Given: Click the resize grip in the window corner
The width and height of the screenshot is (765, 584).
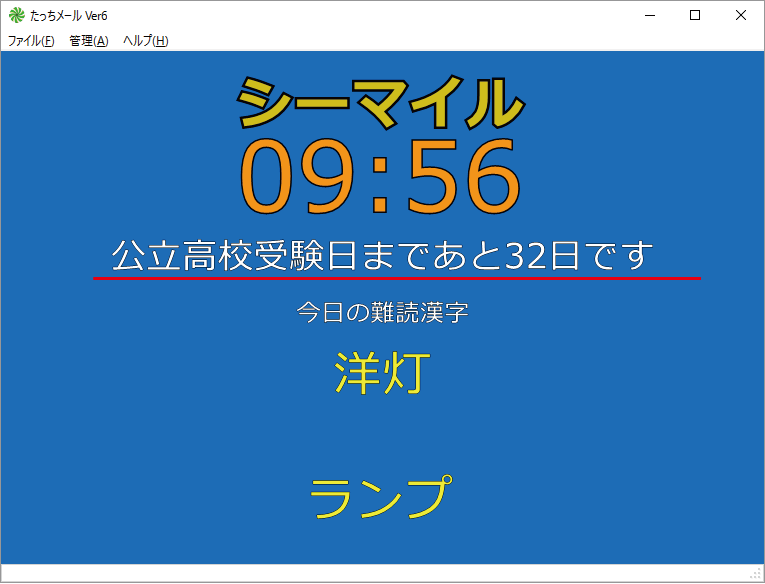Looking at the screenshot, I should [756, 575].
